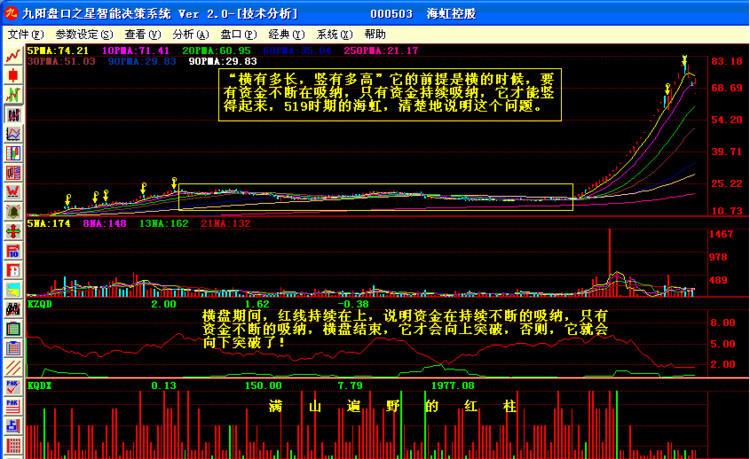Open the 参数设定(S) menu
The image size is (750, 459).
coord(84,34)
